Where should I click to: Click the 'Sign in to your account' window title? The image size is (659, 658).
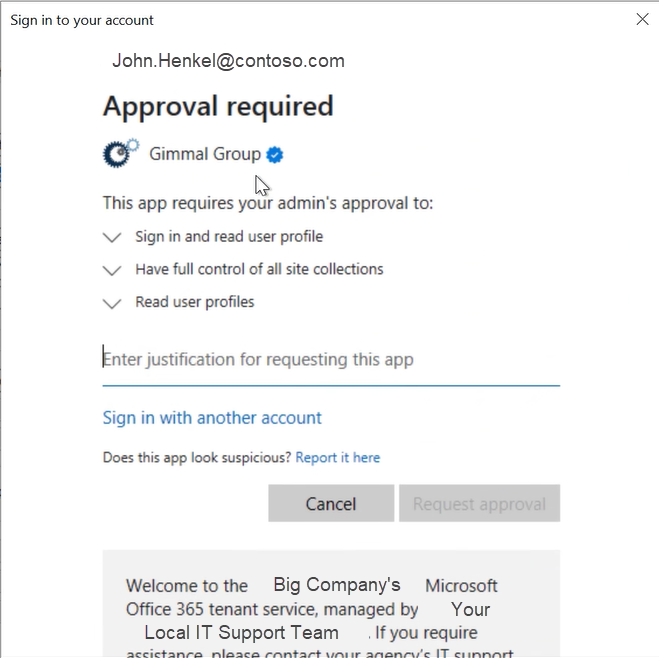pos(82,20)
